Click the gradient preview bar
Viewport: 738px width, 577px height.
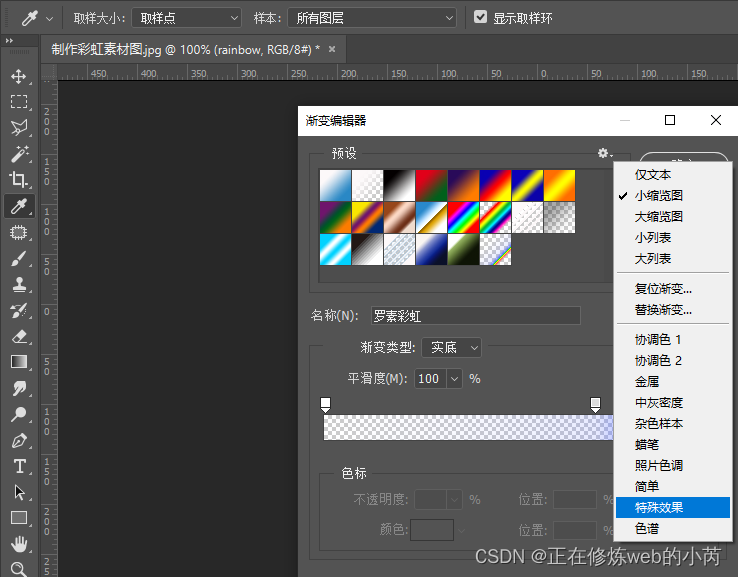[468, 427]
